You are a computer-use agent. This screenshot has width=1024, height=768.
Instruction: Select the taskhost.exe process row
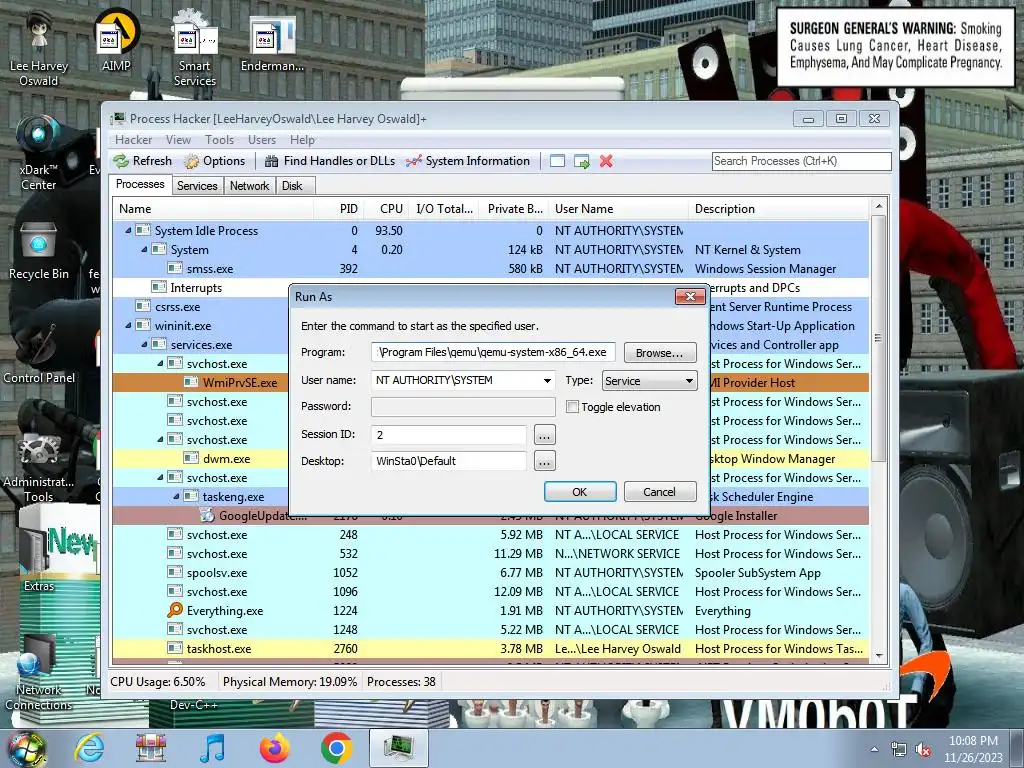point(490,648)
